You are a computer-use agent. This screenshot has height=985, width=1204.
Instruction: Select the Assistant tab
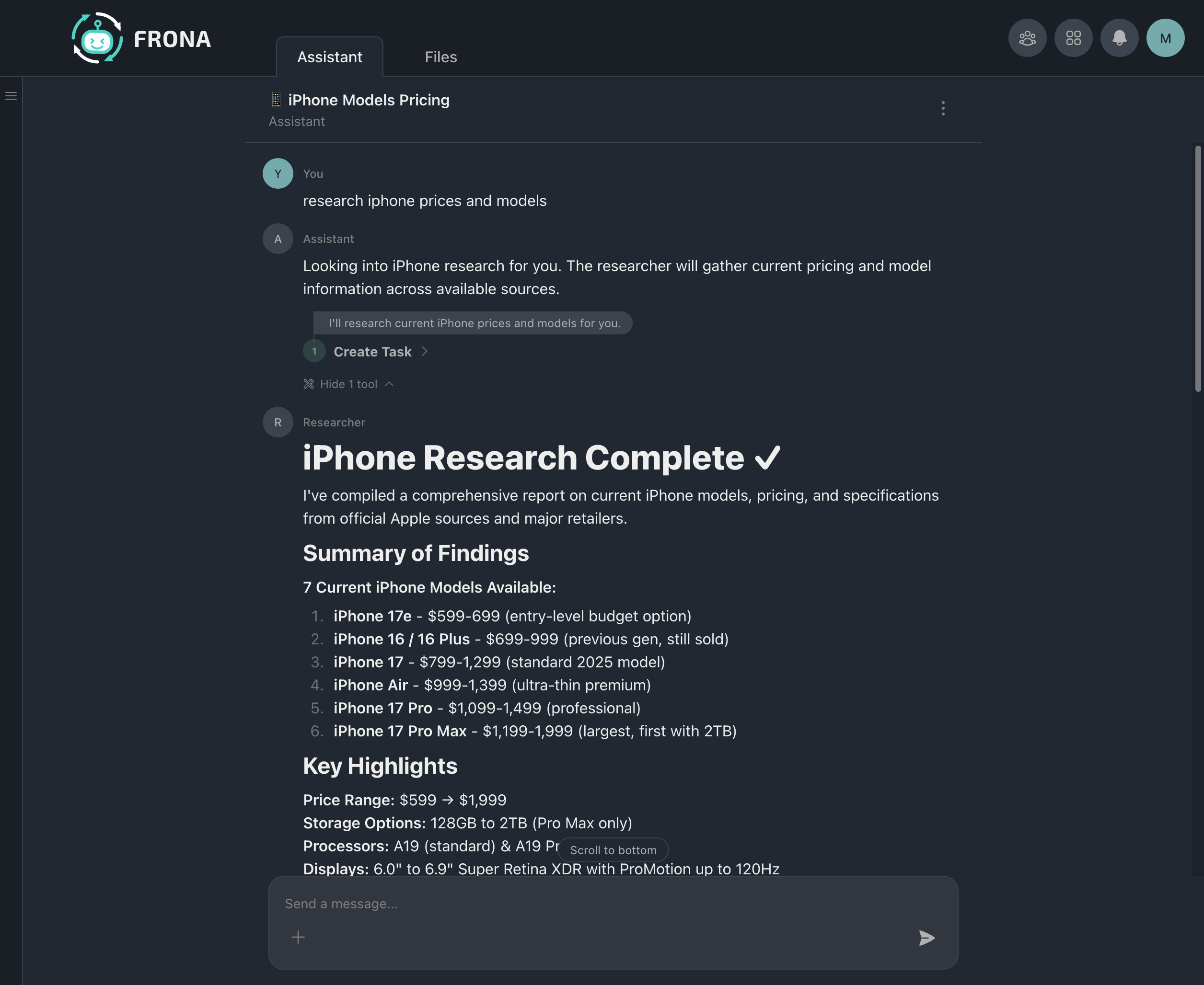pos(329,56)
